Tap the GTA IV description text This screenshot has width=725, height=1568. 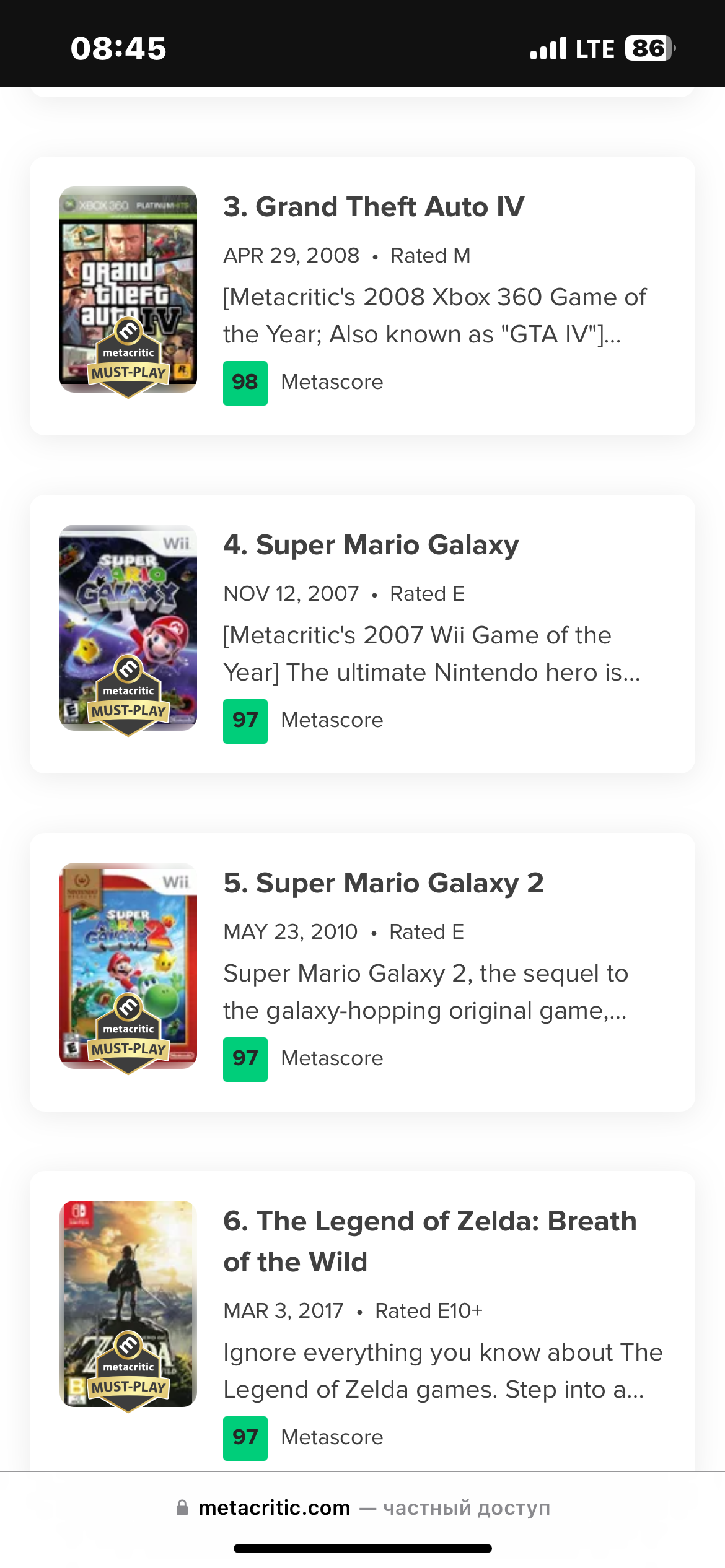tap(434, 316)
